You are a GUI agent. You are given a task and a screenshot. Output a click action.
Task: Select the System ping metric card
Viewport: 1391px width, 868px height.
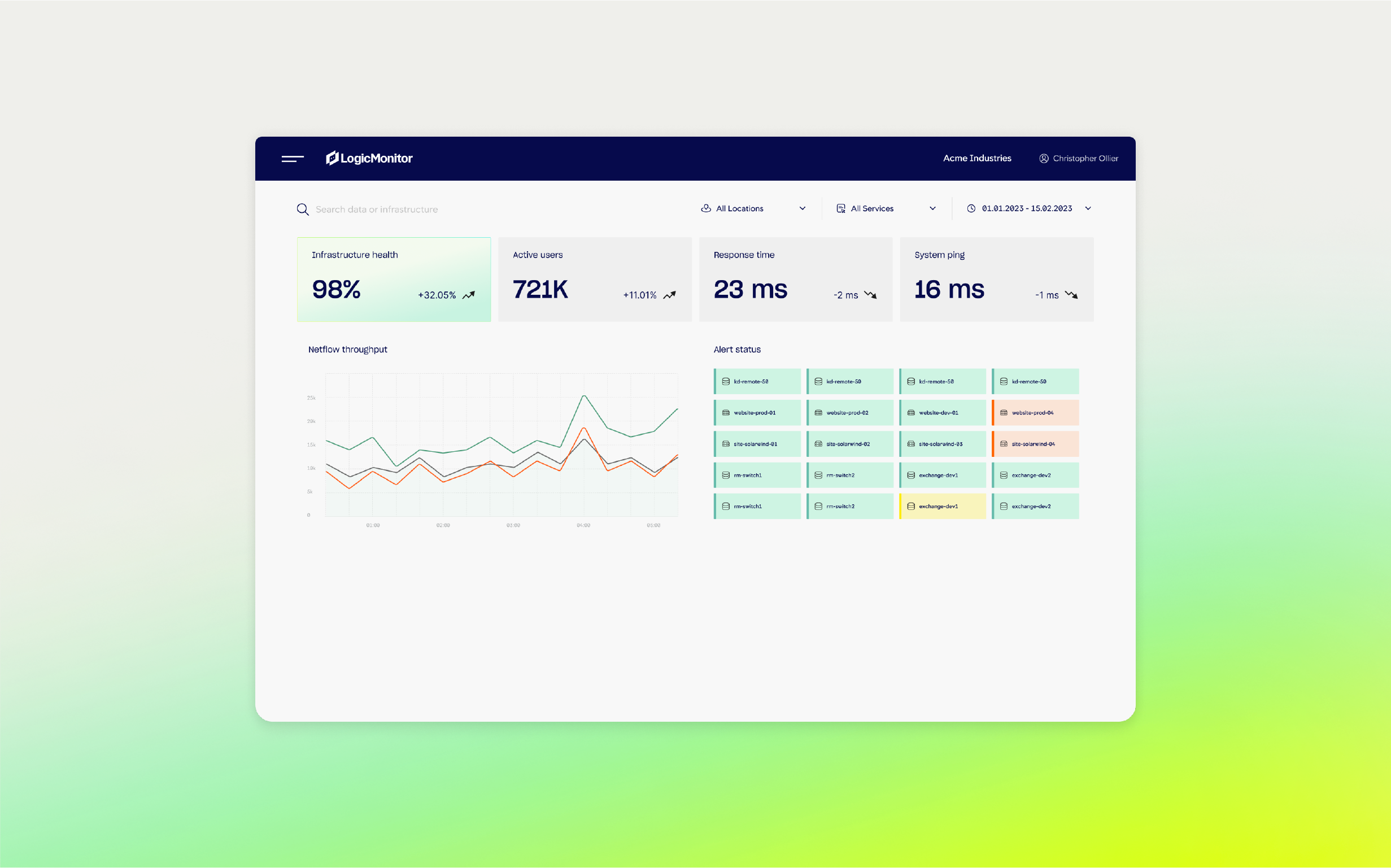[996, 280]
